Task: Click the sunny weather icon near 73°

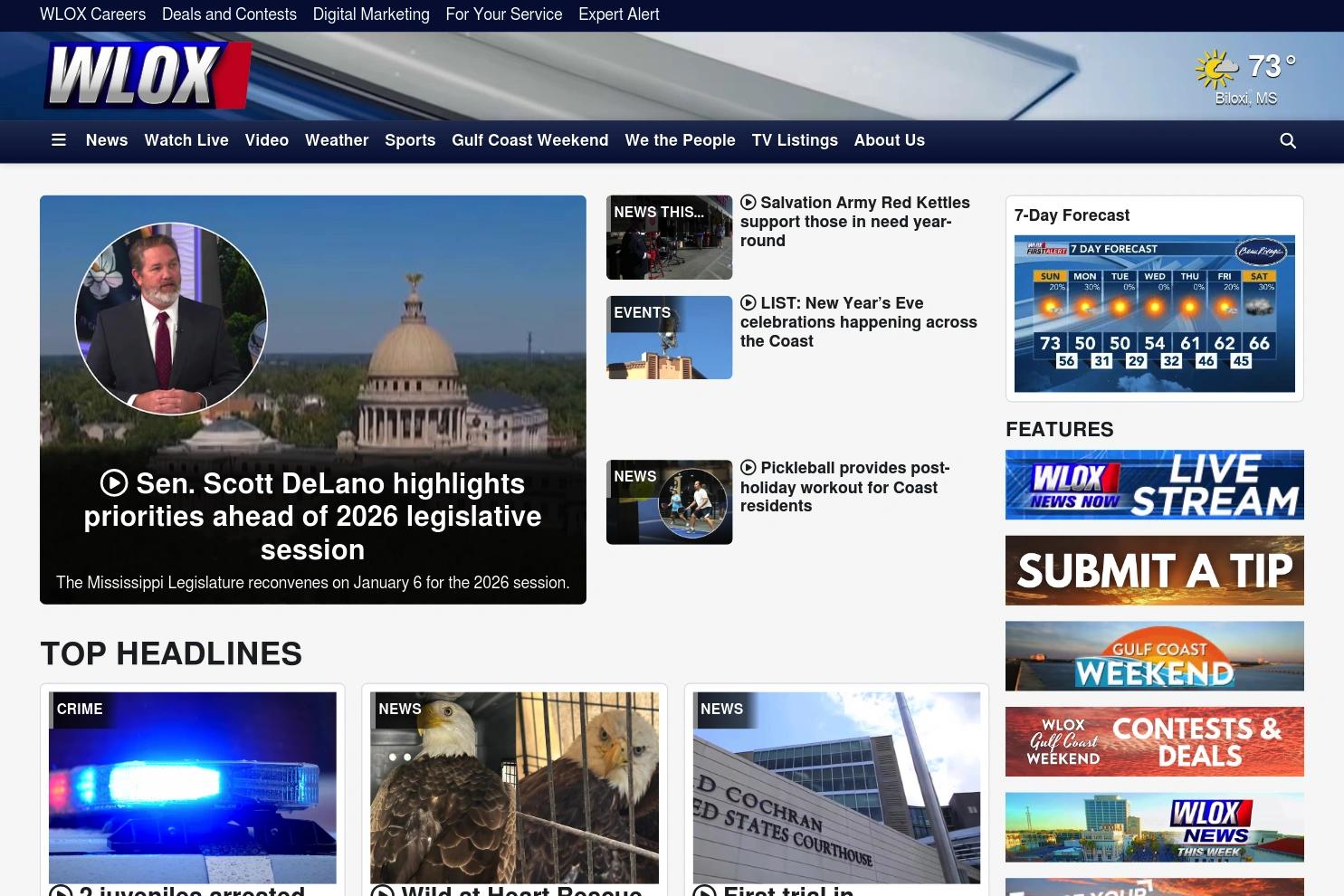Action: tap(1216, 69)
